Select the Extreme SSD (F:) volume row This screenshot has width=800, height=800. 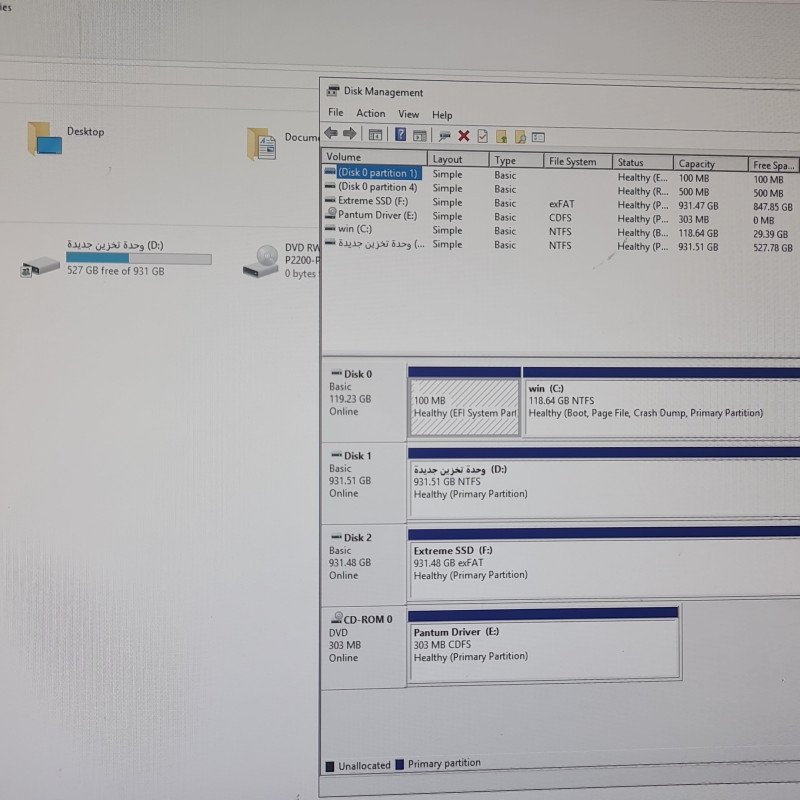pos(560,203)
